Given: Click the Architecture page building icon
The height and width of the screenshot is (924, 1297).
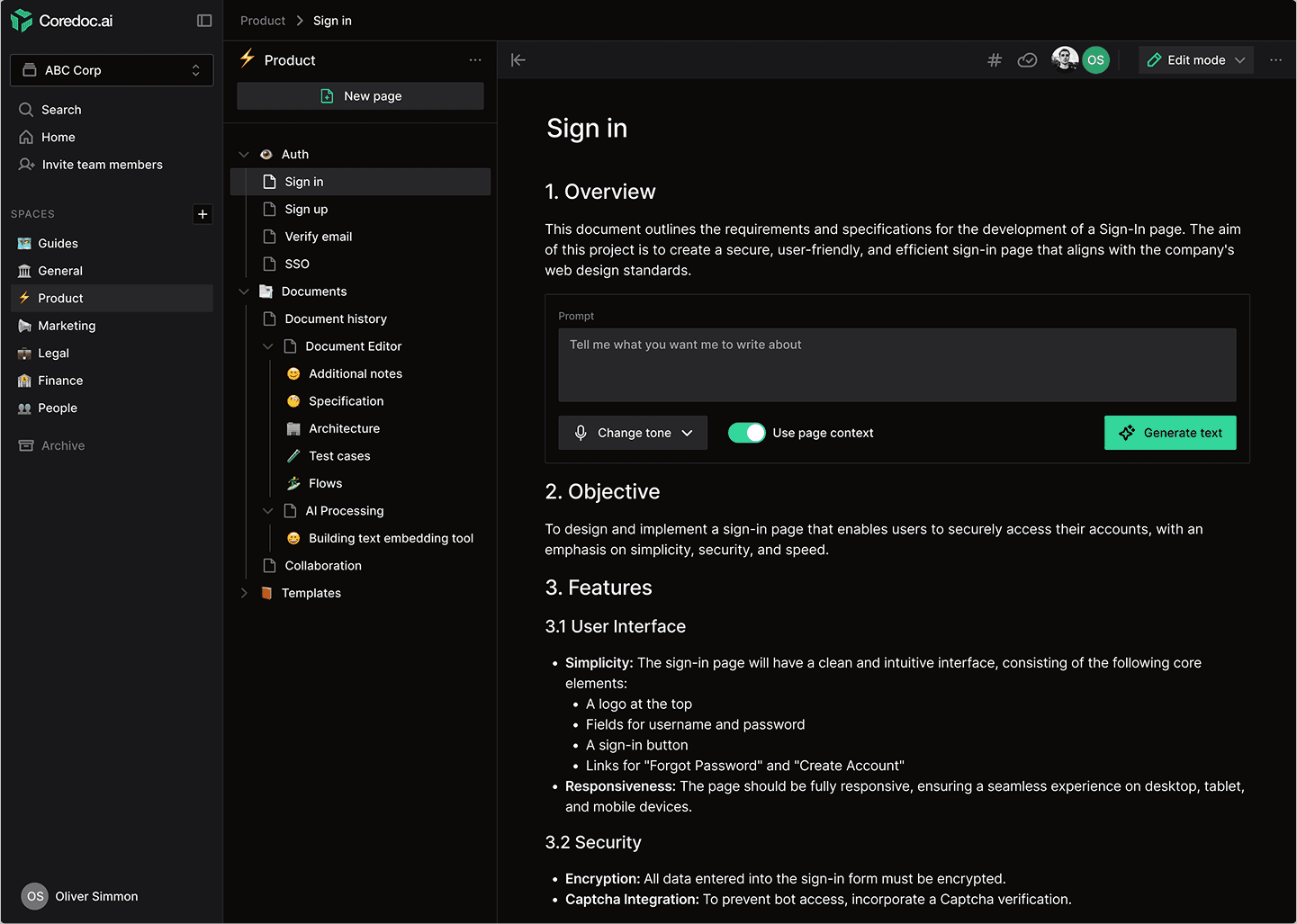Looking at the screenshot, I should coord(293,428).
